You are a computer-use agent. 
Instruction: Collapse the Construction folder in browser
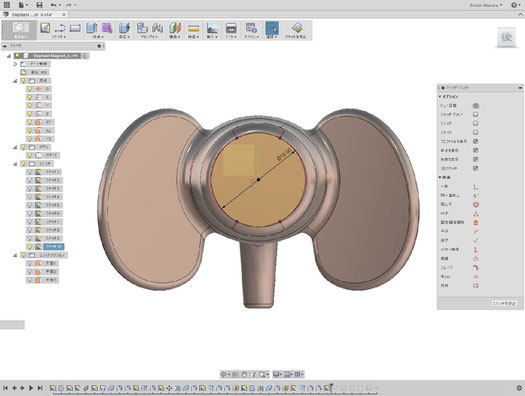pyautogui.click(x=15, y=255)
